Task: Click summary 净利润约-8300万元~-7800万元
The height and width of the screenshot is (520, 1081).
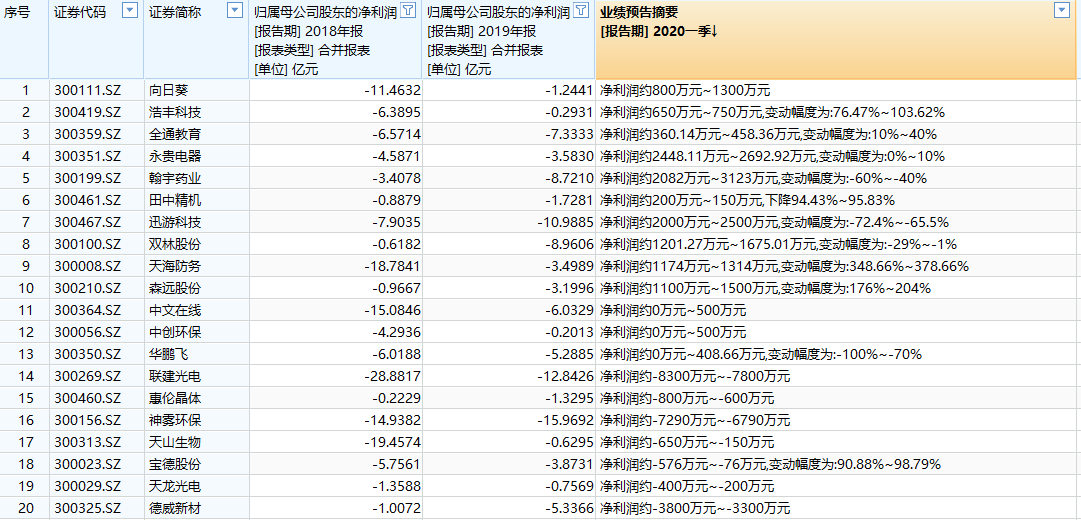Action: click(695, 377)
